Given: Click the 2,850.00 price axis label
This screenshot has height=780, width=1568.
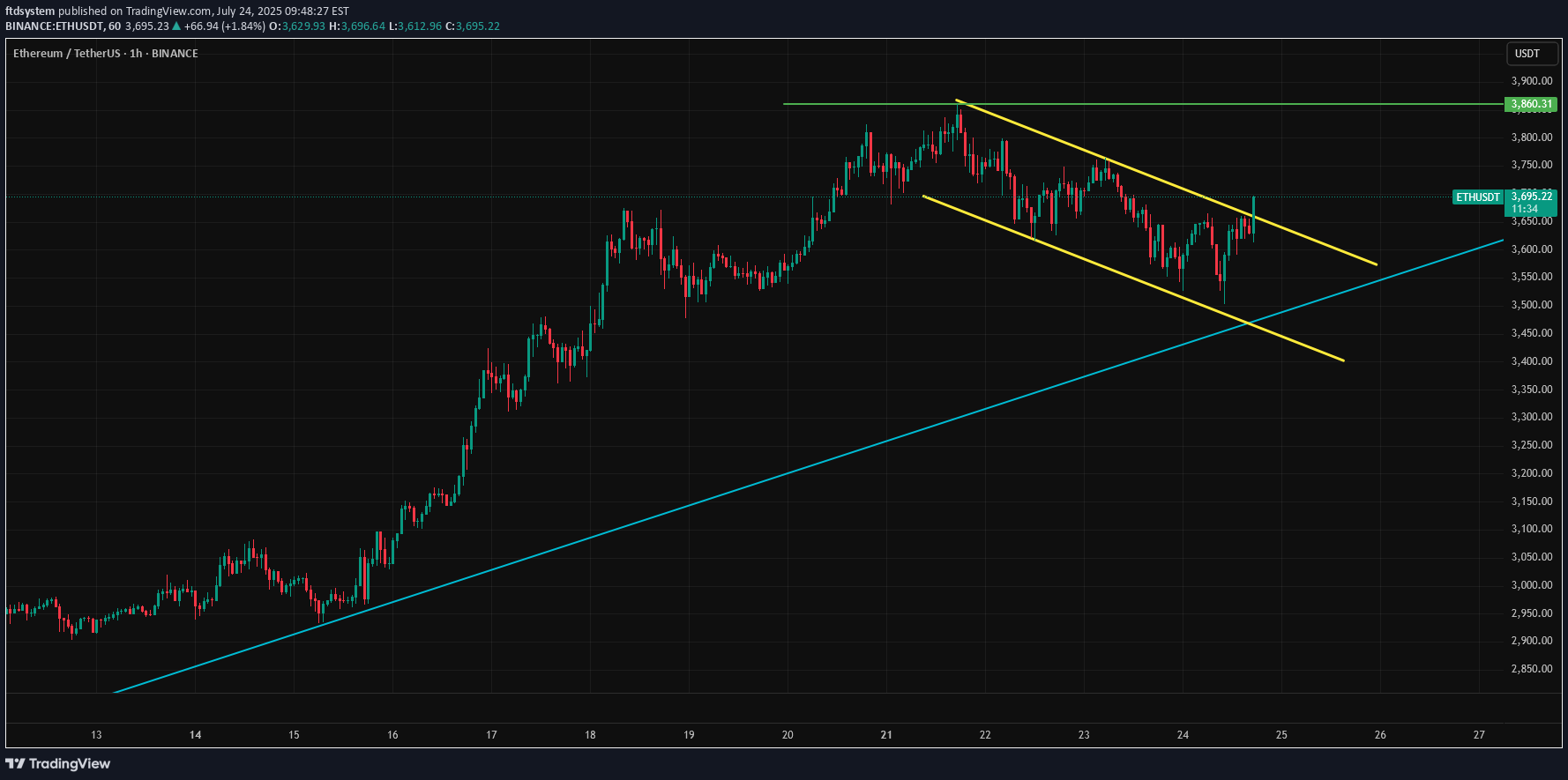Looking at the screenshot, I should tap(1532, 669).
